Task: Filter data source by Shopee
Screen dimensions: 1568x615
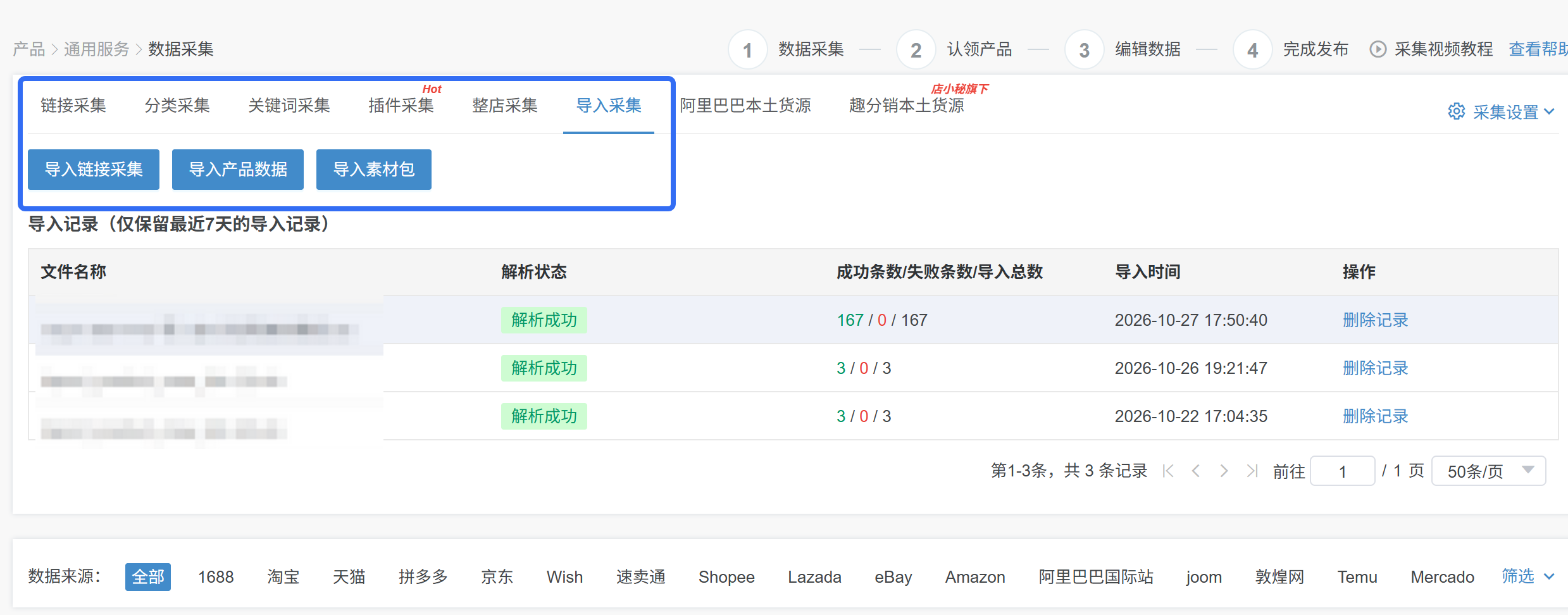Action: 726,577
